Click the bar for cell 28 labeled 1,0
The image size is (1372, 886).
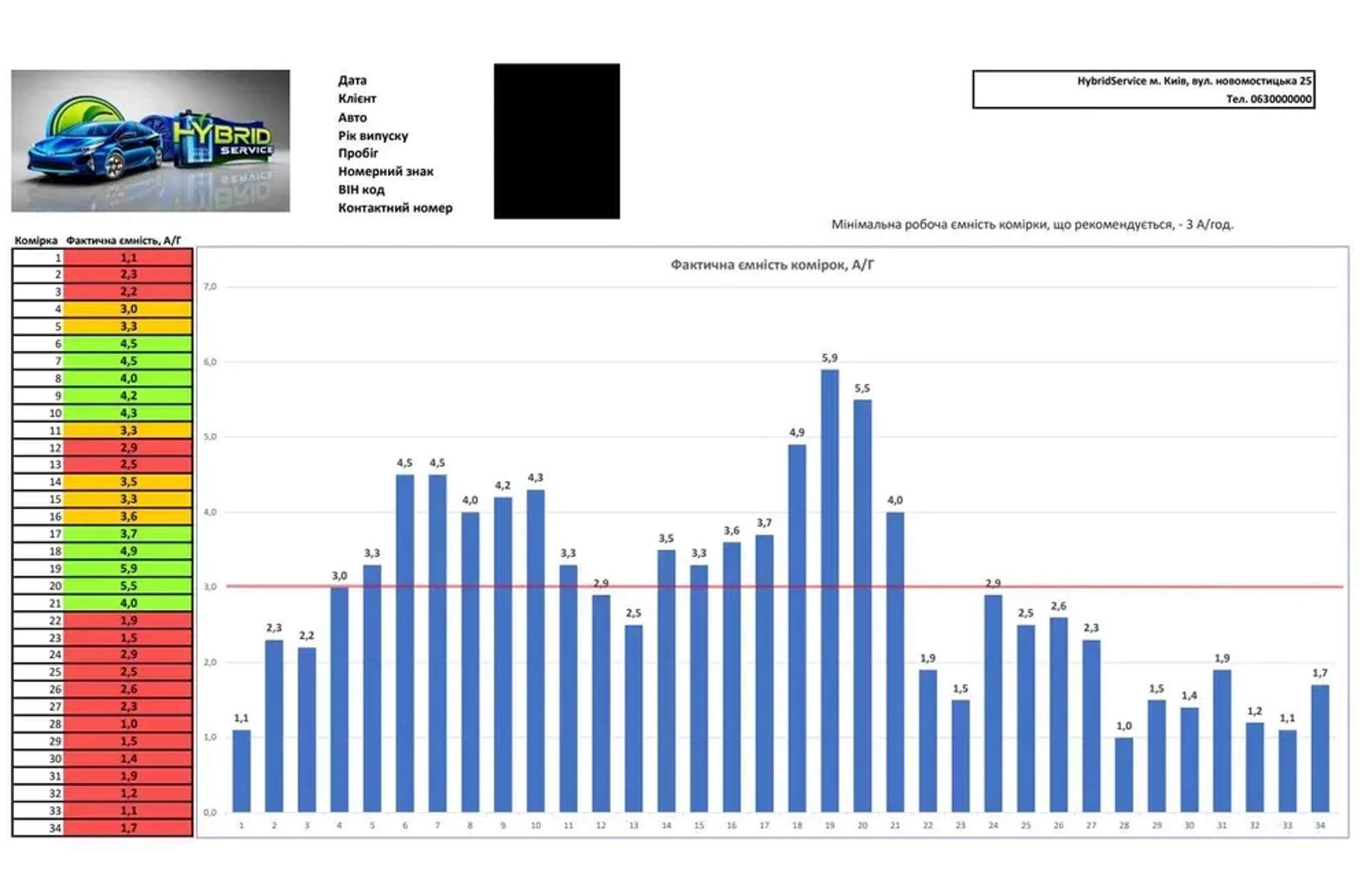[1124, 775]
